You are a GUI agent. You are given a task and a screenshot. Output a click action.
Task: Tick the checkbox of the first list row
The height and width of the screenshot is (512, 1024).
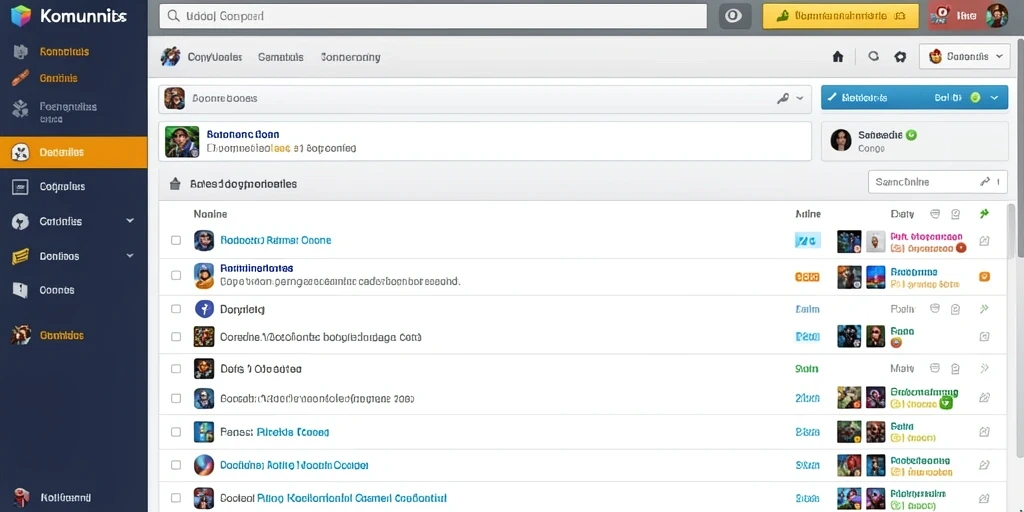(176, 240)
